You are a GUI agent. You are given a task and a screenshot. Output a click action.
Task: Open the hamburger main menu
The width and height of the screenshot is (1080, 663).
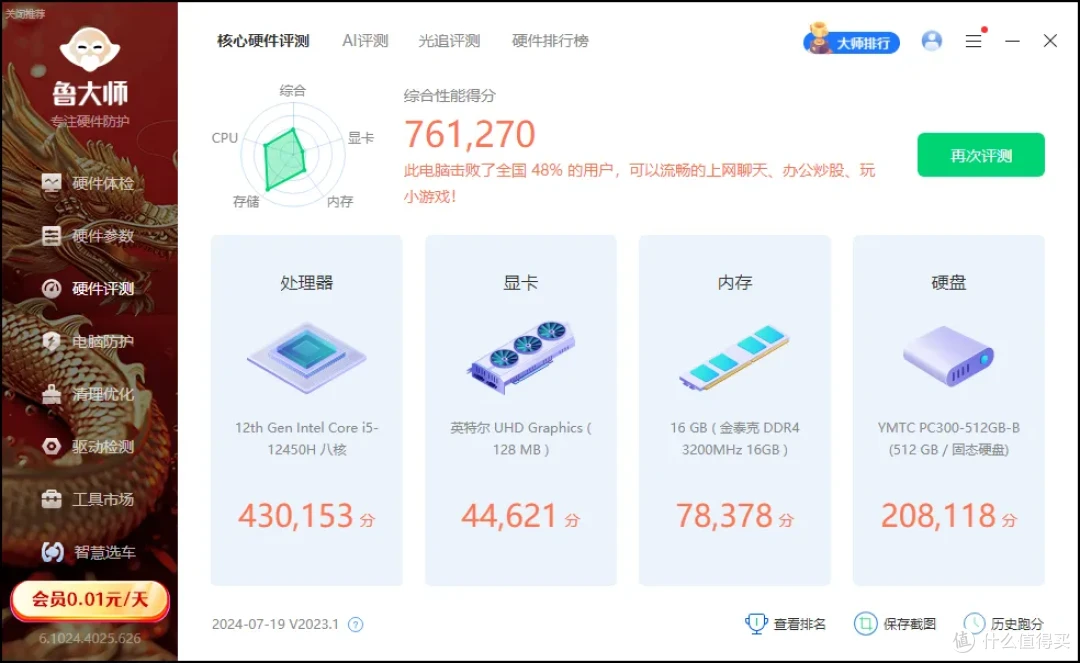point(973,41)
